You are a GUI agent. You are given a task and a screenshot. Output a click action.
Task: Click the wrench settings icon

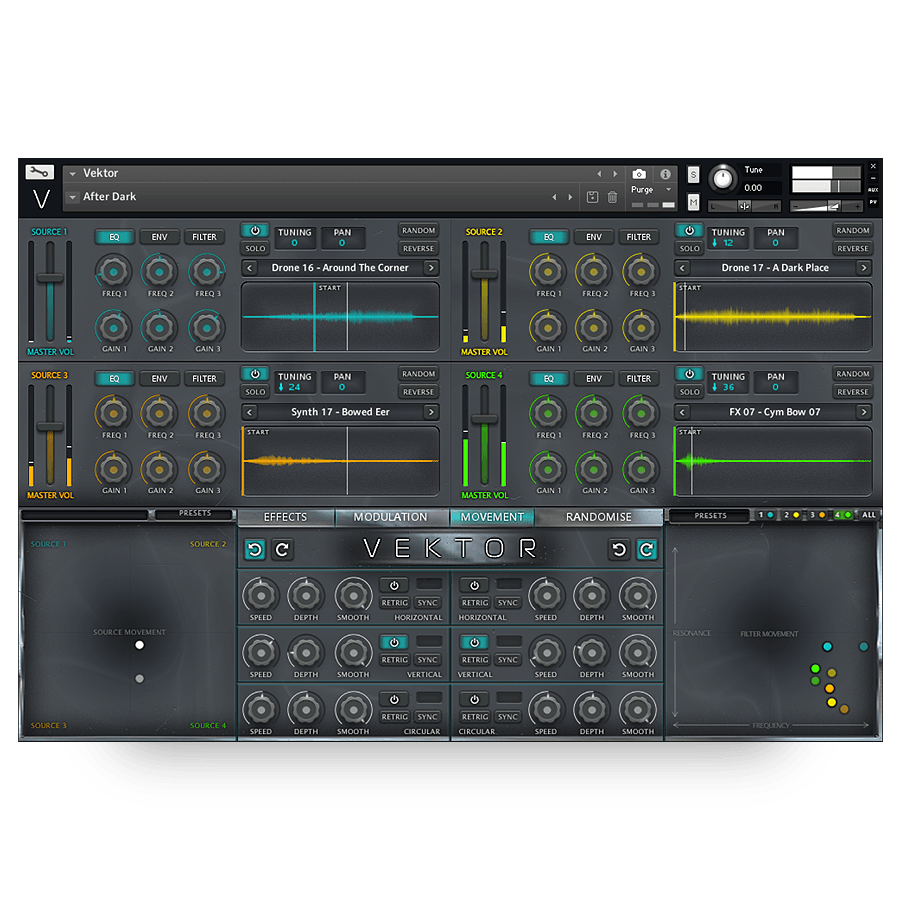click(x=39, y=172)
